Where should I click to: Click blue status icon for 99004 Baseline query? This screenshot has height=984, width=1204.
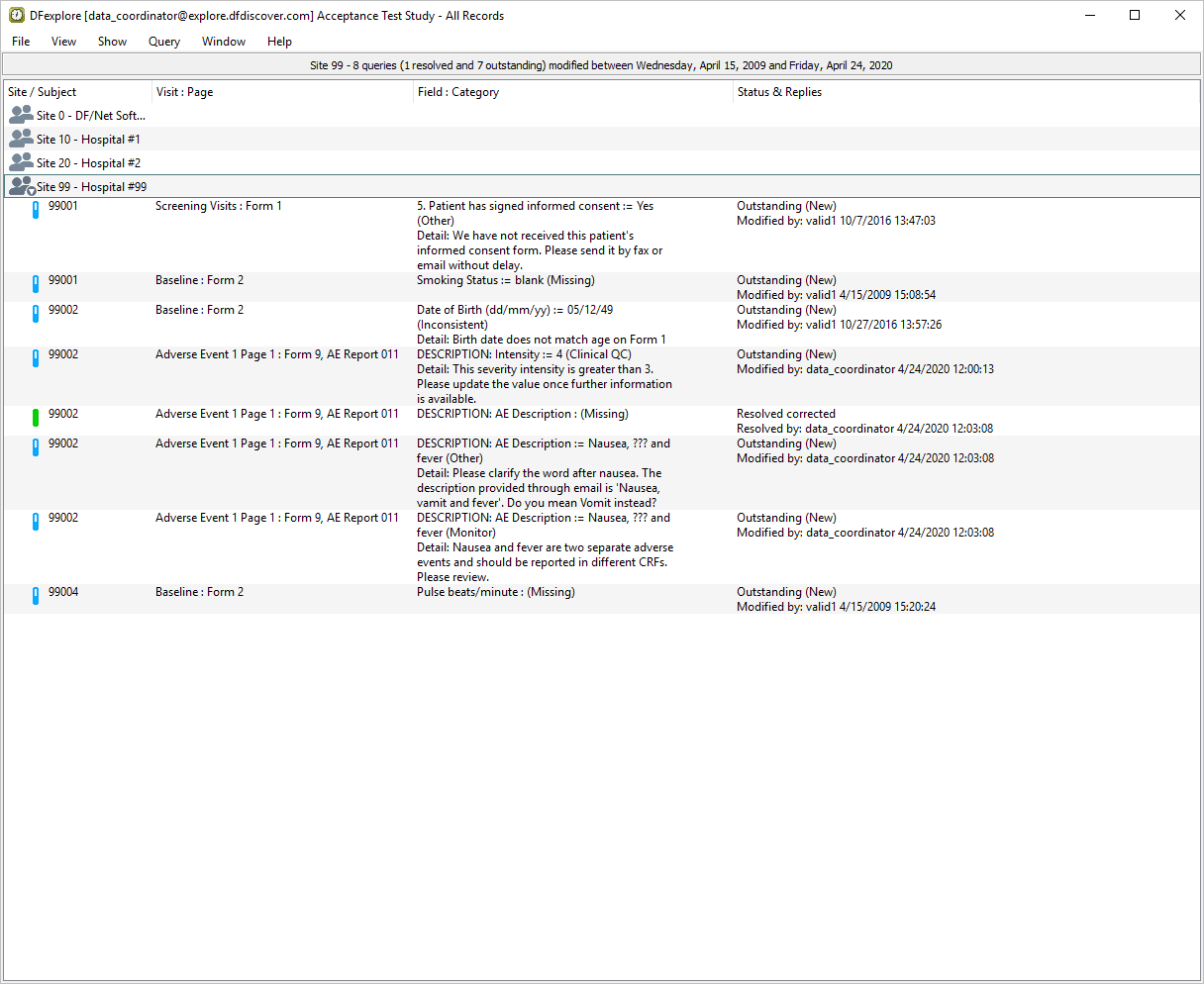click(36, 596)
